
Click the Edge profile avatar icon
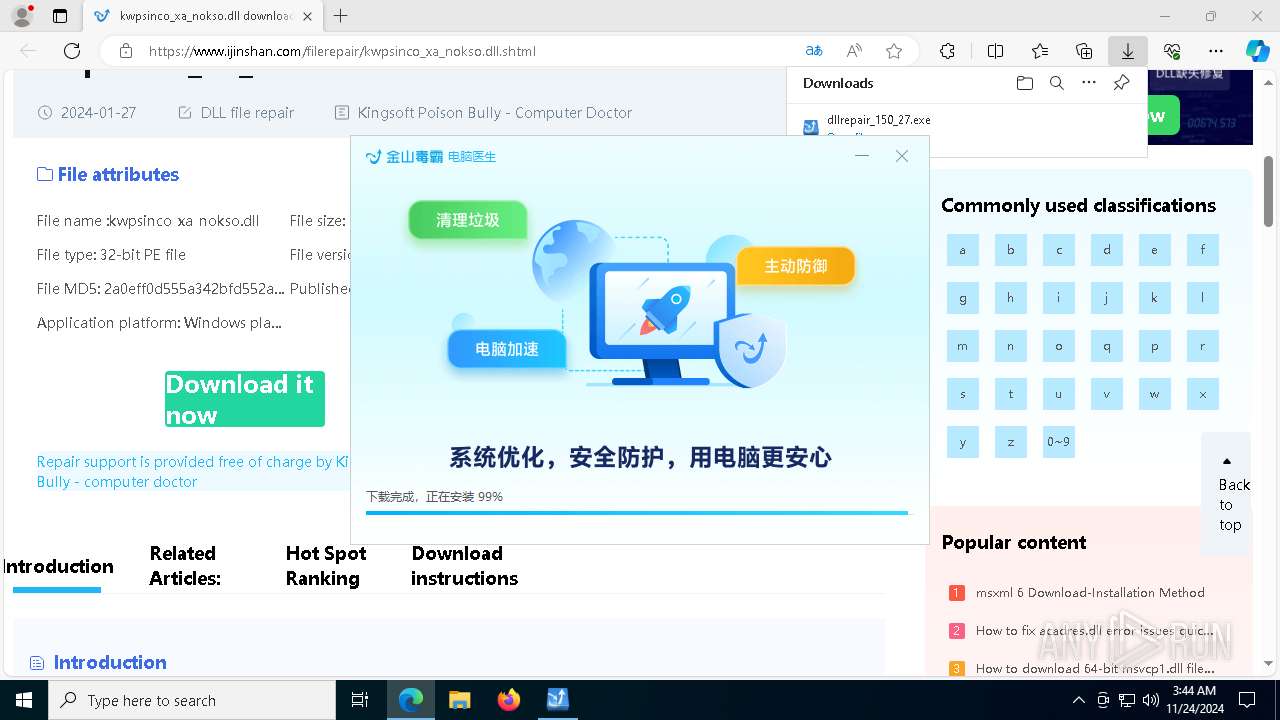pyautogui.click(x=21, y=16)
